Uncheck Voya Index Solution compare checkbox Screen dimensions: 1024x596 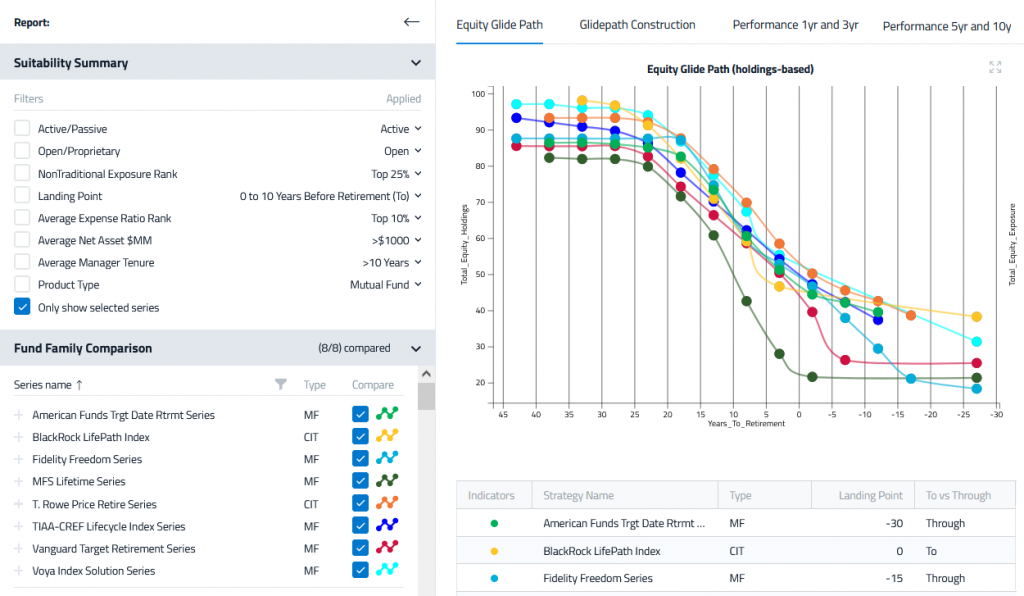(360, 571)
